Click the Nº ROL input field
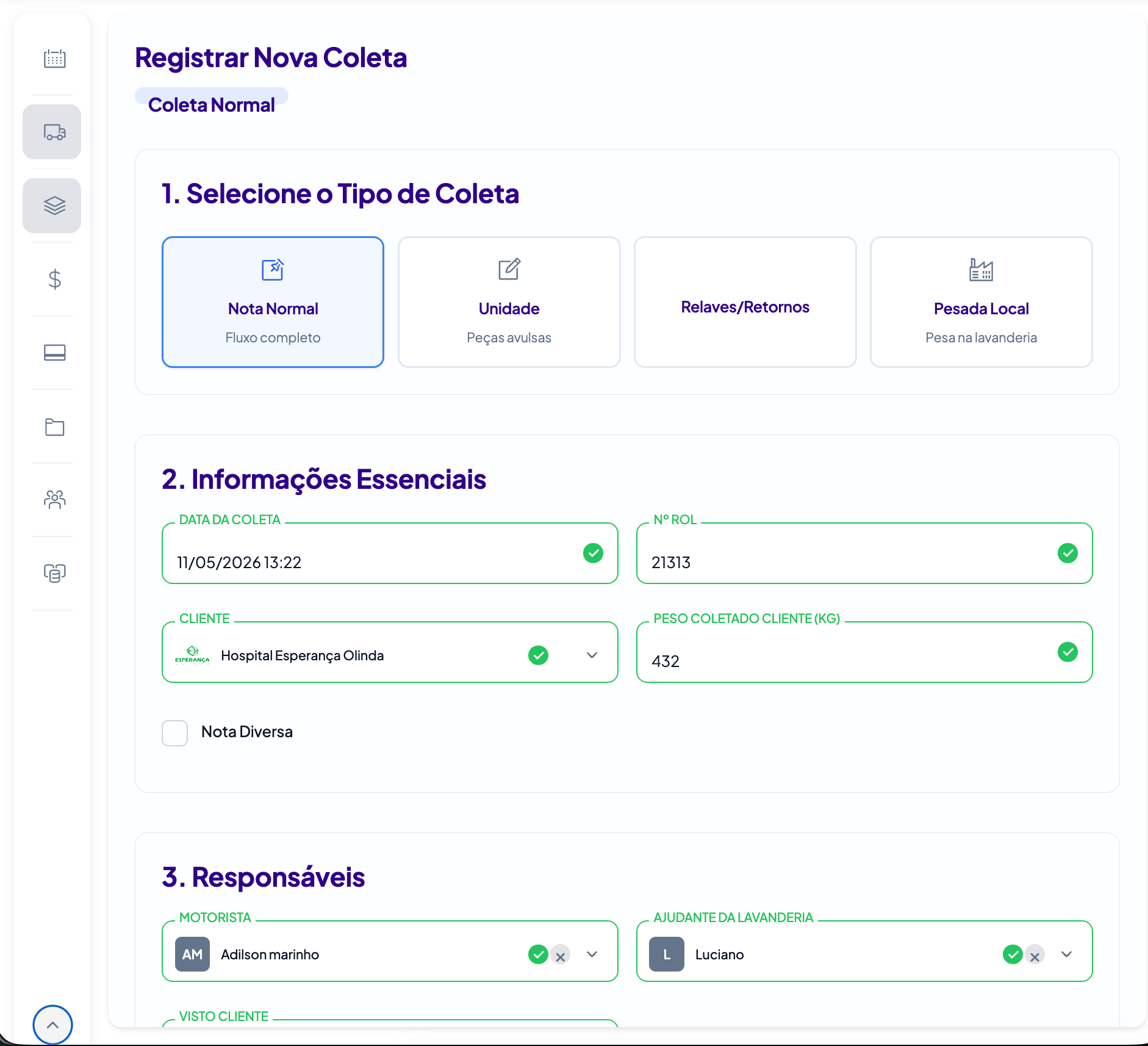The width and height of the screenshot is (1148, 1046). 864,554
